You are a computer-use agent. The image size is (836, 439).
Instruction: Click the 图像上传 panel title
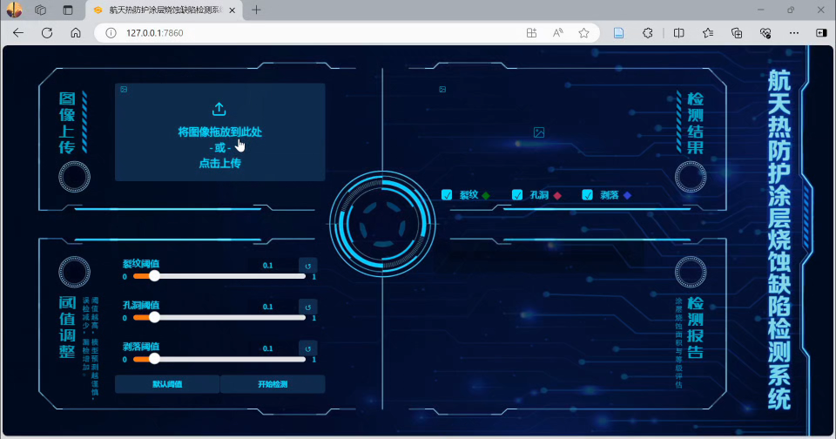67,123
